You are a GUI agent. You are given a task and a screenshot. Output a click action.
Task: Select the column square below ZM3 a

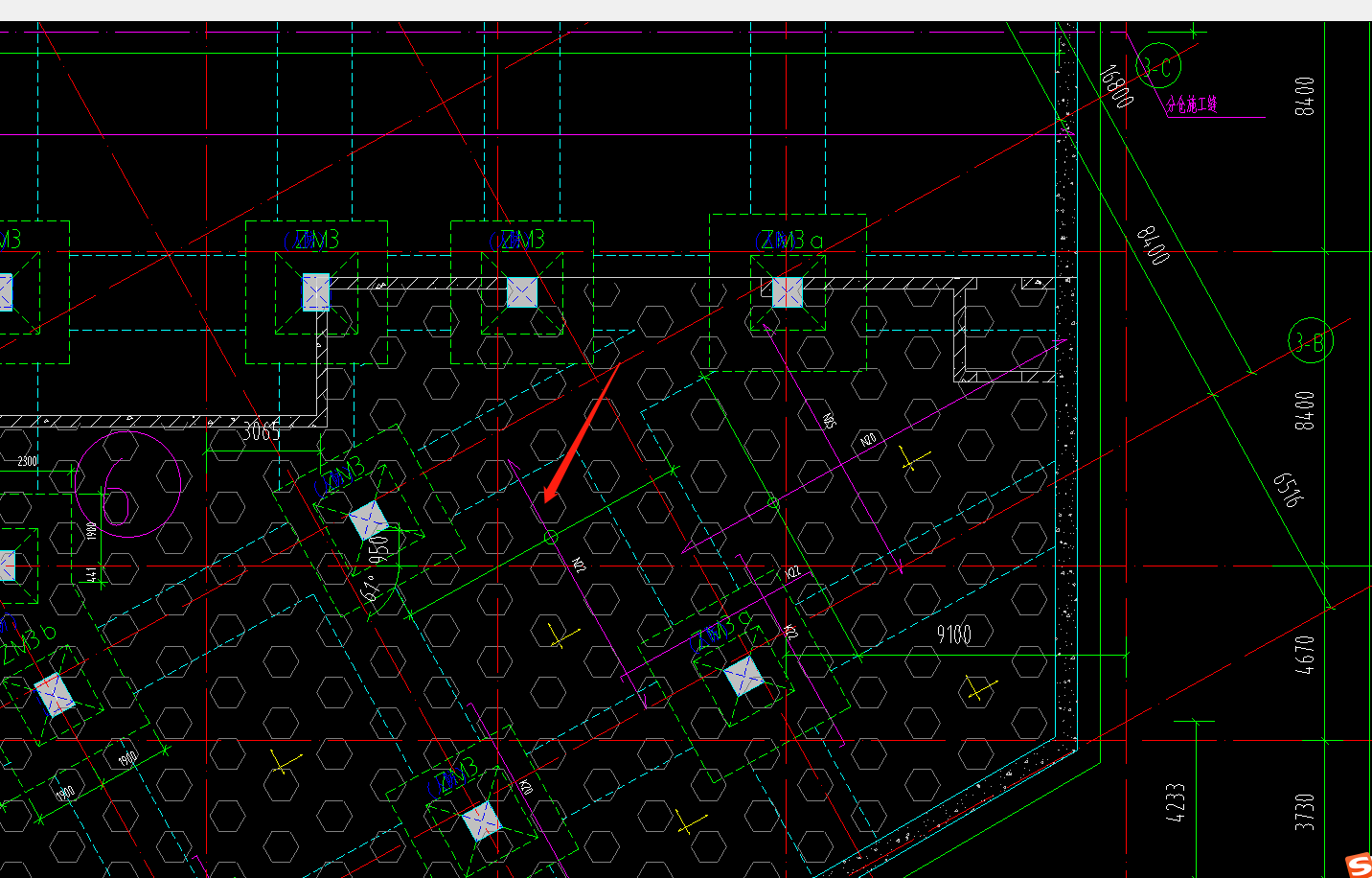788,292
